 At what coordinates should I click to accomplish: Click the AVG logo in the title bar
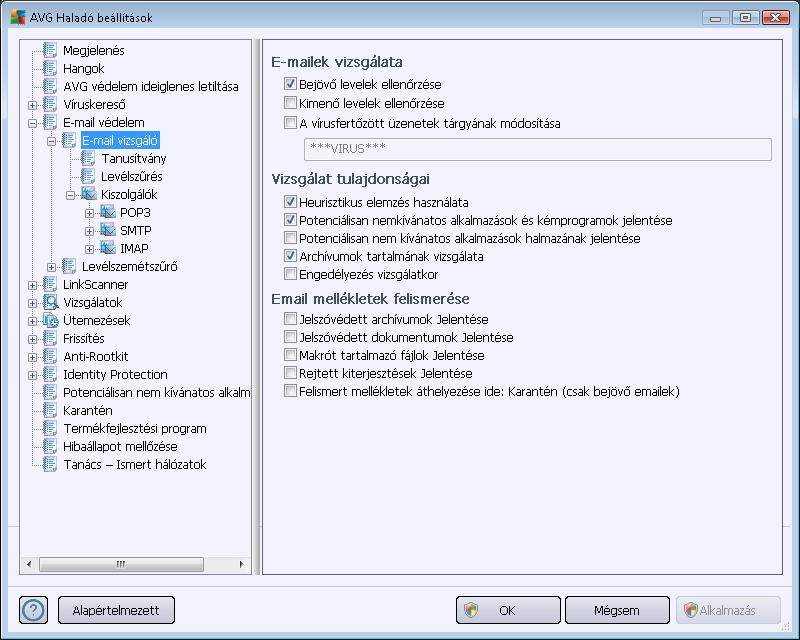[x=17, y=17]
